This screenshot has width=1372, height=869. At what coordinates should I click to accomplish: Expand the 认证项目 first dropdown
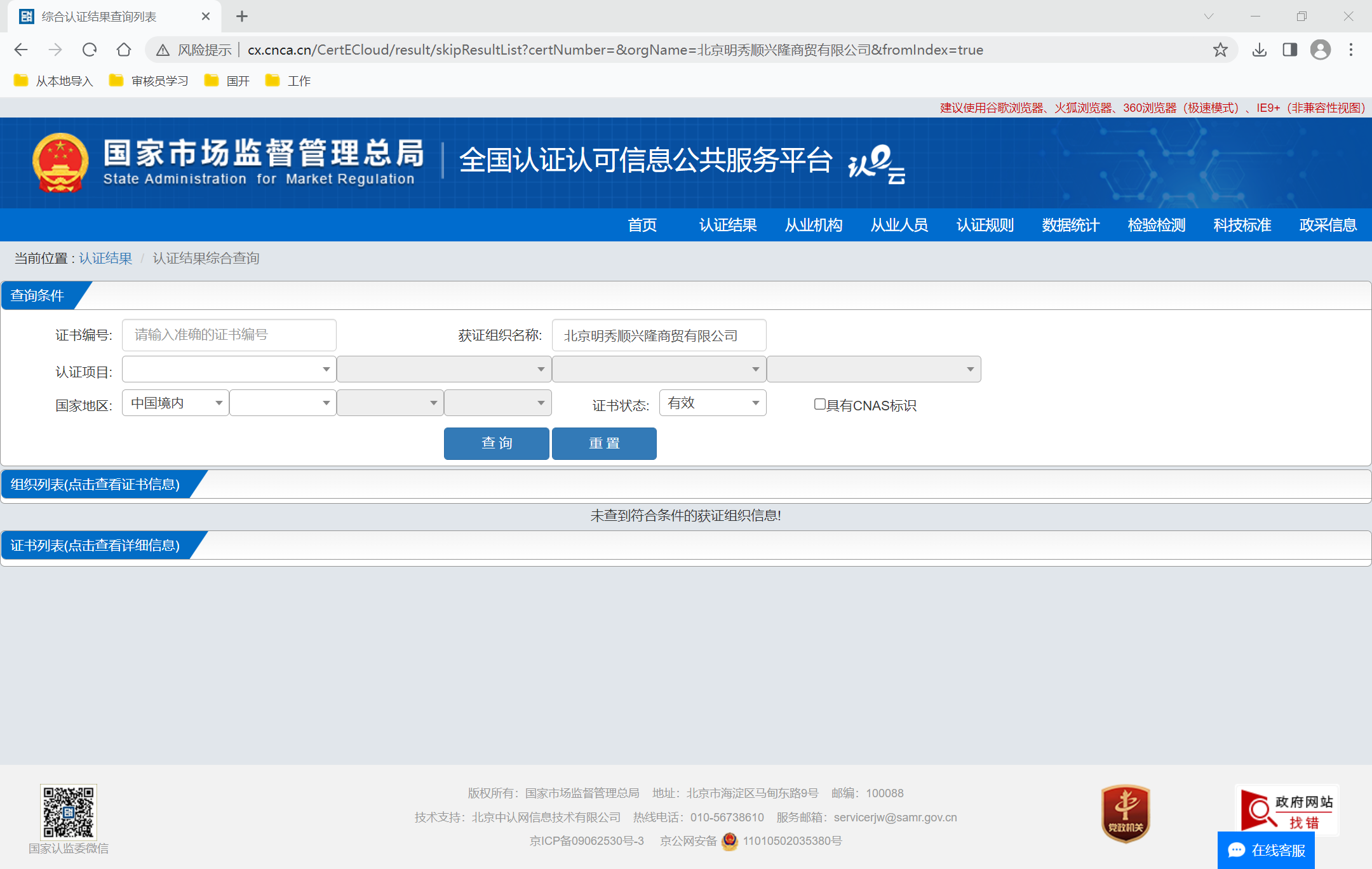[x=229, y=369]
